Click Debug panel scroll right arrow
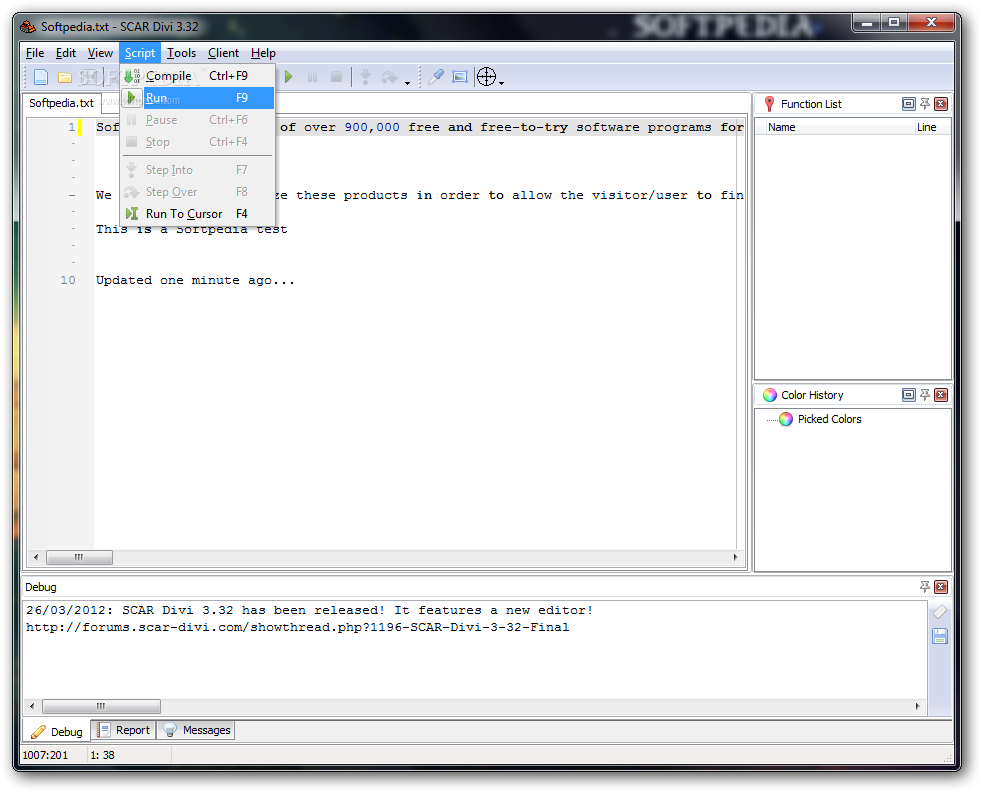Screen dimensions: 982x792 click(x=917, y=706)
